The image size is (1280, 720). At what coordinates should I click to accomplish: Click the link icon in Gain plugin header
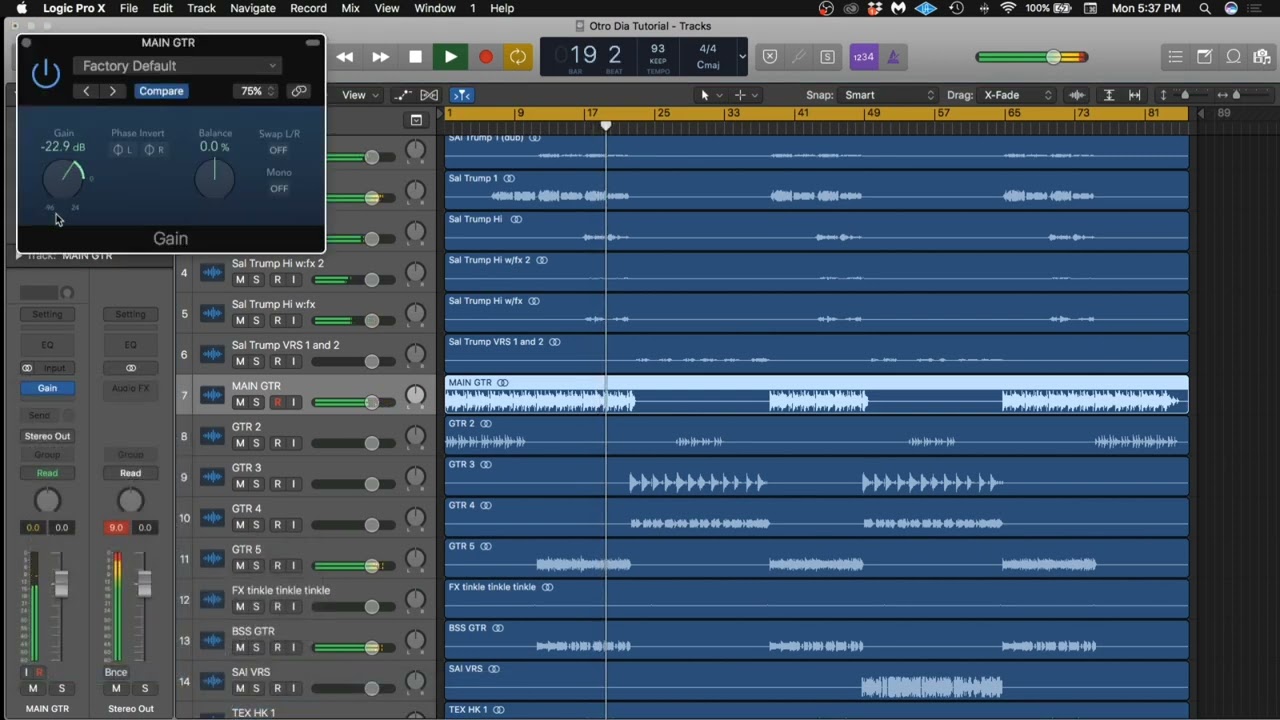(x=298, y=91)
